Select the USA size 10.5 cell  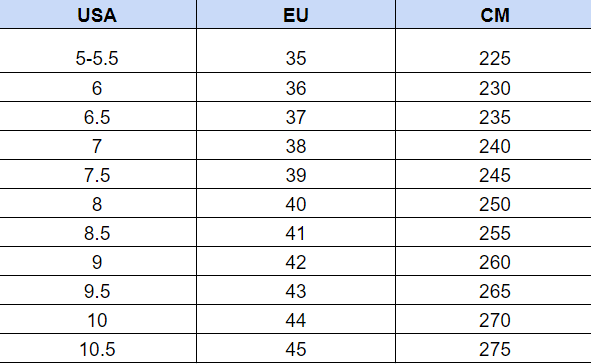click(x=97, y=348)
